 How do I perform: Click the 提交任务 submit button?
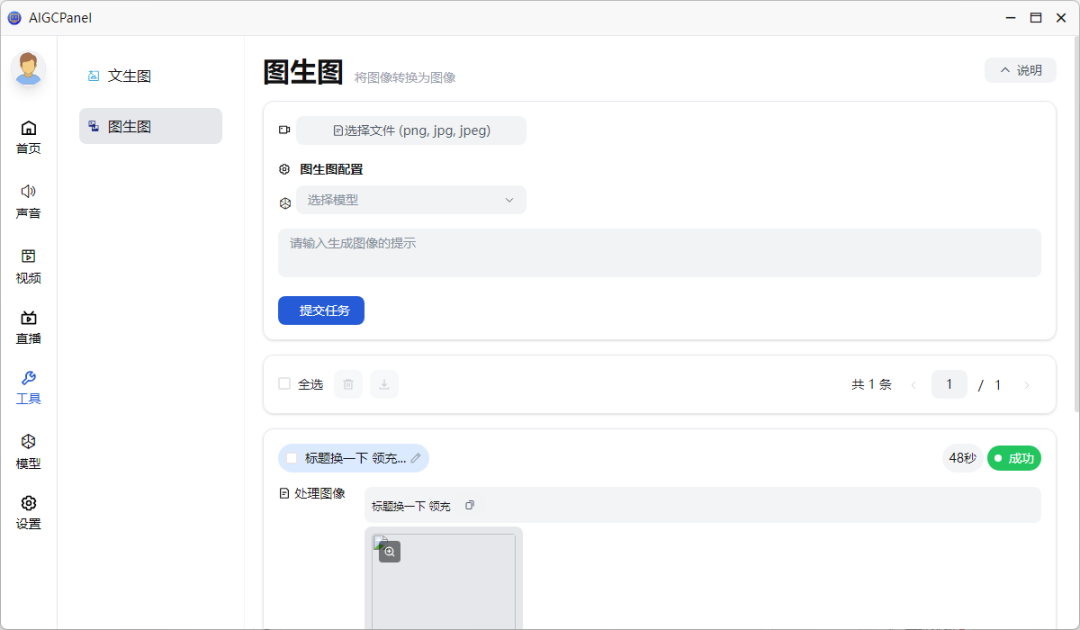321,310
